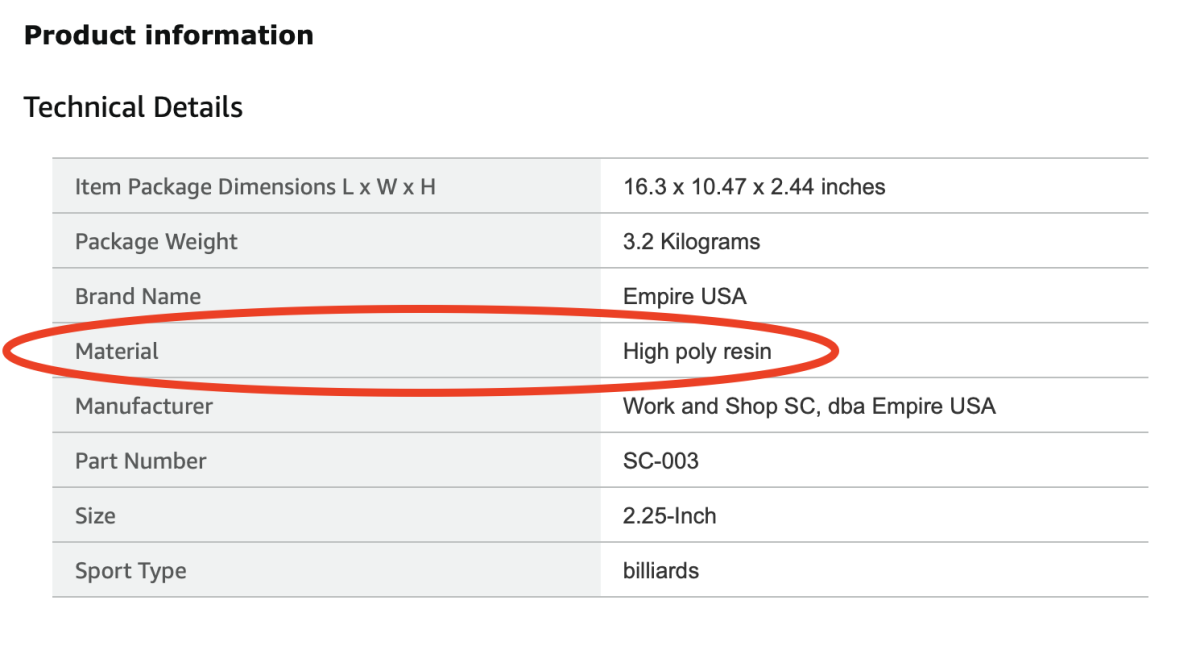The image size is (1200, 663).
Task: Click the 'SC-003' part number value
Action: (x=661, y=462)
